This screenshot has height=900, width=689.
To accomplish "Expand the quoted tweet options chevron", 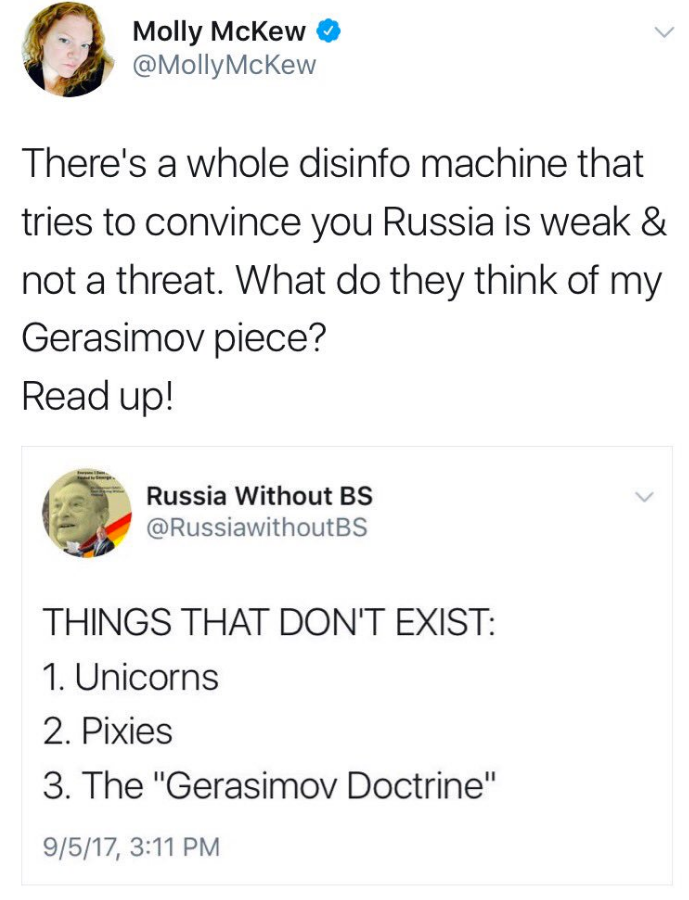I will tap(644, 496).
